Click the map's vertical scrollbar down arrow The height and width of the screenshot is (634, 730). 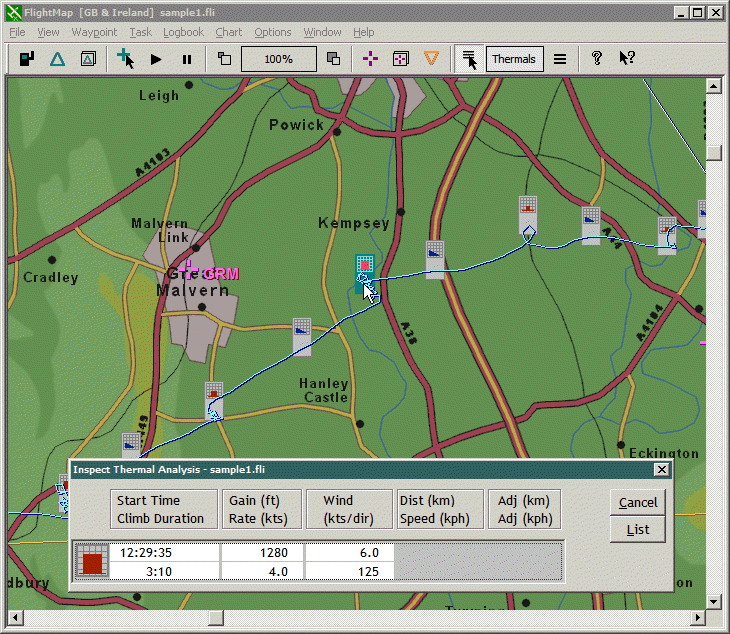tap(713, 602)
